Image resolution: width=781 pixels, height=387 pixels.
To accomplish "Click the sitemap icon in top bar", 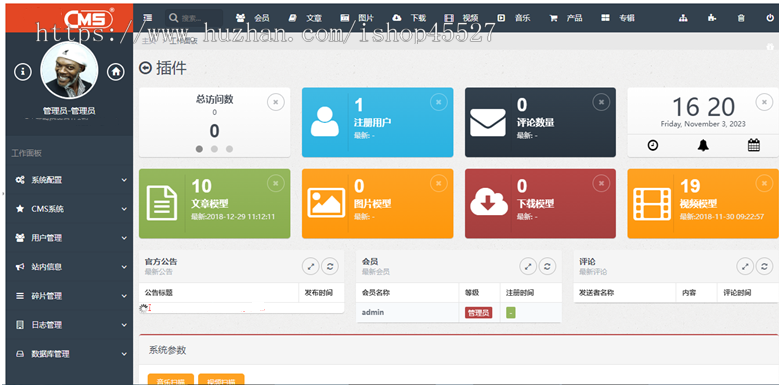I will click(683, 18).
